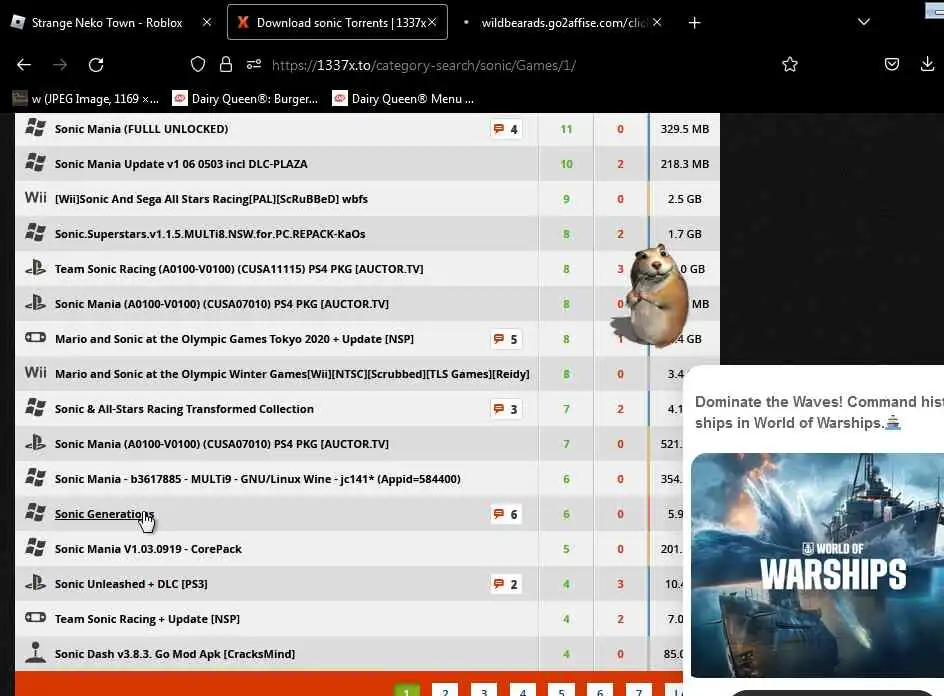Click the browser Back arrow
Screen dimensions: 944x696
23,64
